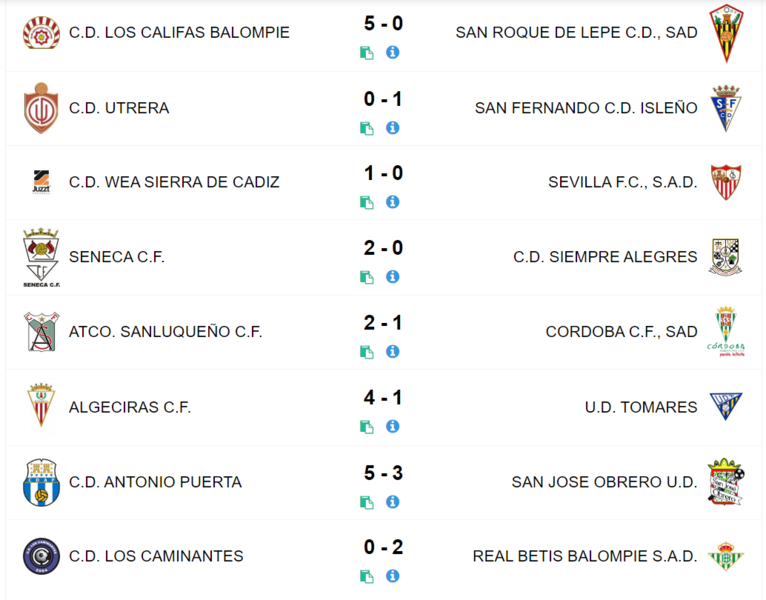Image resolution: width=766 pixels, height=600 pixels.
Task: Select C.D. WEA SIERRA DE CADIZ team name
Action: point(174,182)
